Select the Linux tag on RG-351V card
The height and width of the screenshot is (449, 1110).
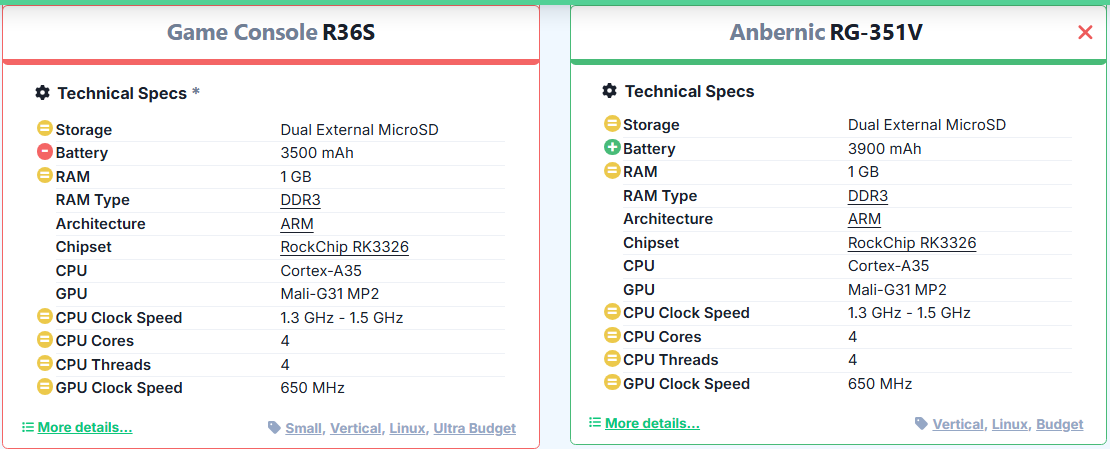point(1009,424)
